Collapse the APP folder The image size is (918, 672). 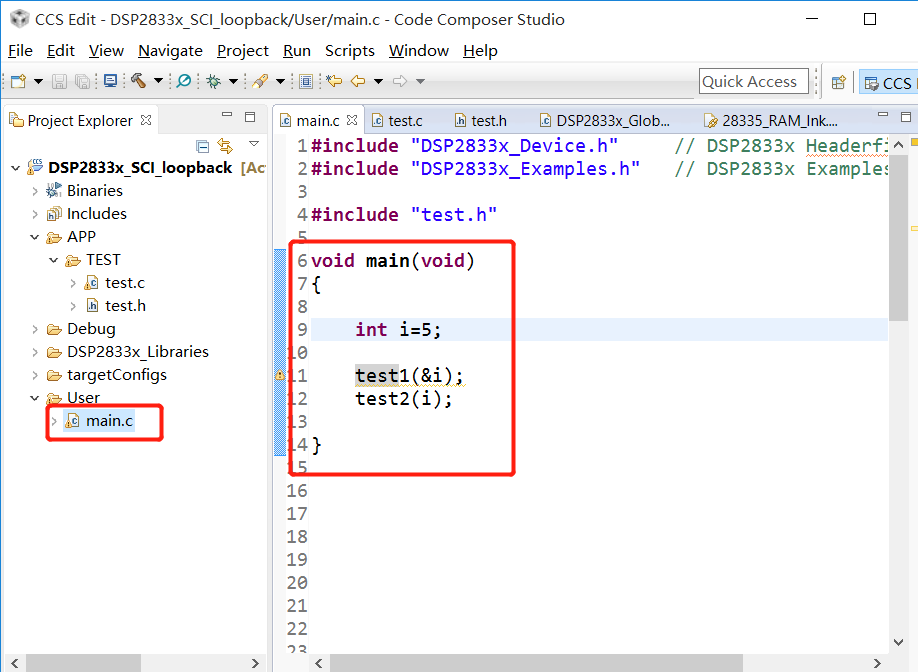point(35,237)
